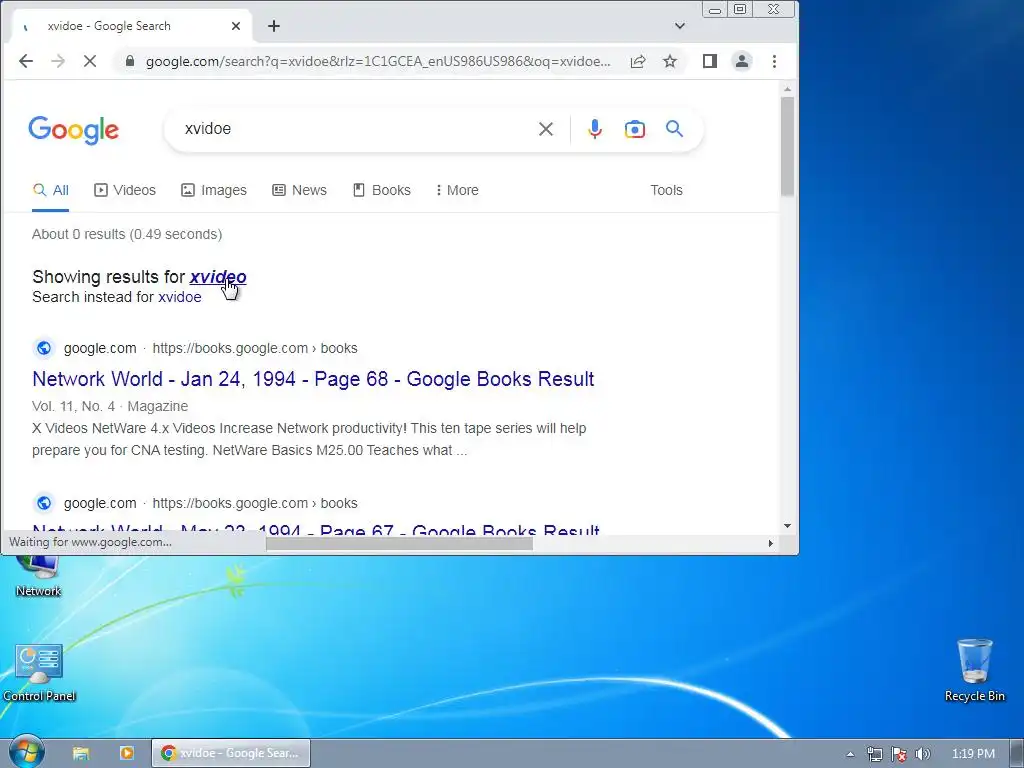Open the Chrome side panel icon
The image size is (1024, 768).
click(x=710, y=61)
